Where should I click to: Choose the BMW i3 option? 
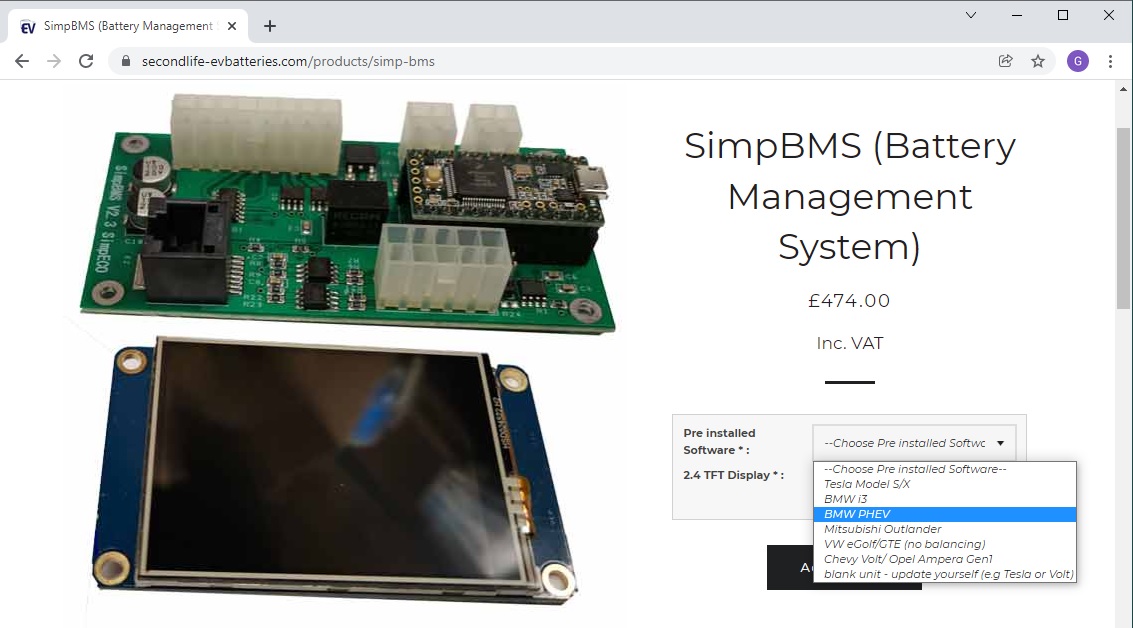(x=944, y=499)
